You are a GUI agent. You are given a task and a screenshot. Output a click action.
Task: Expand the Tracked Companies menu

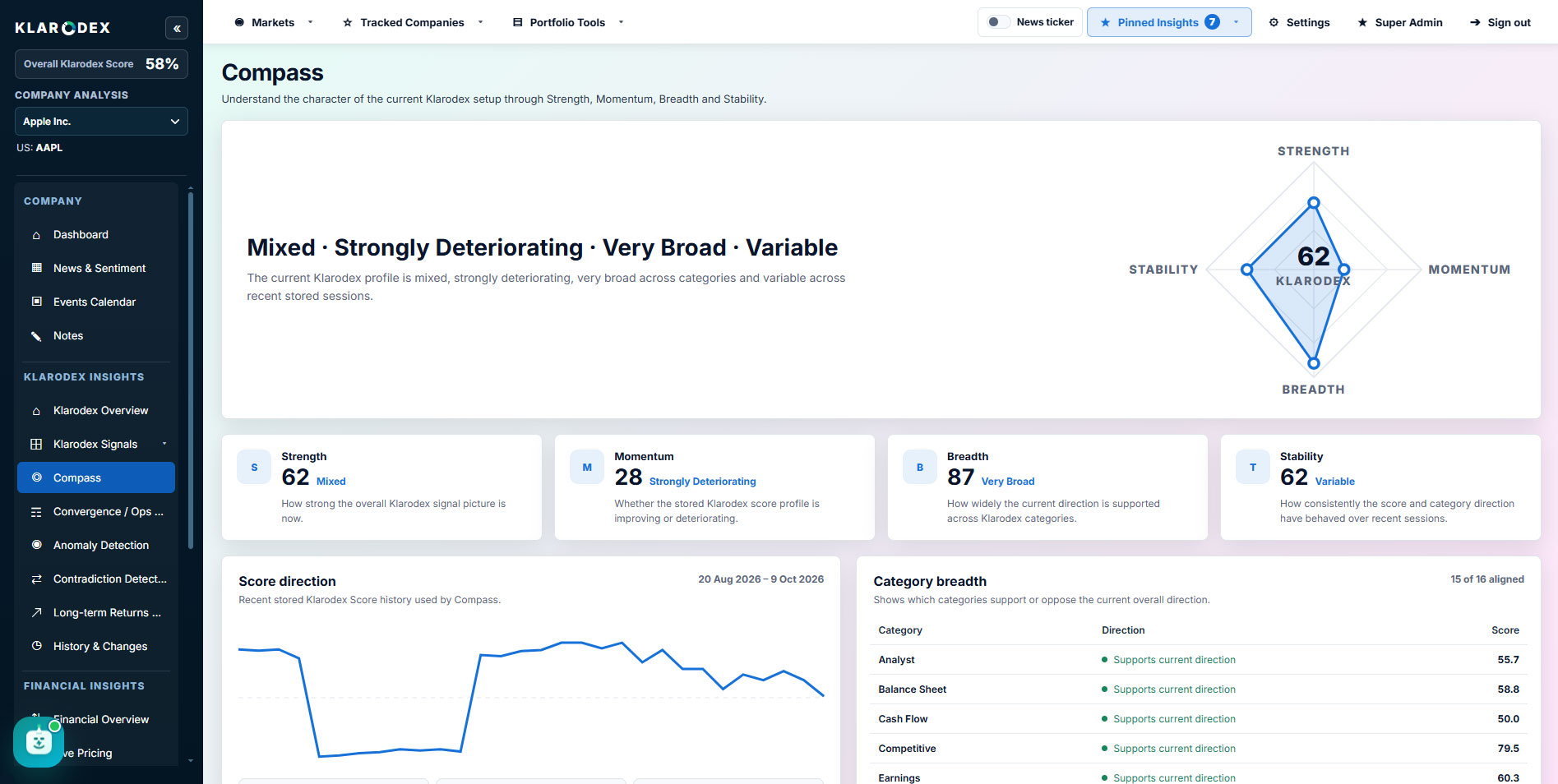(x=413, y=22)
